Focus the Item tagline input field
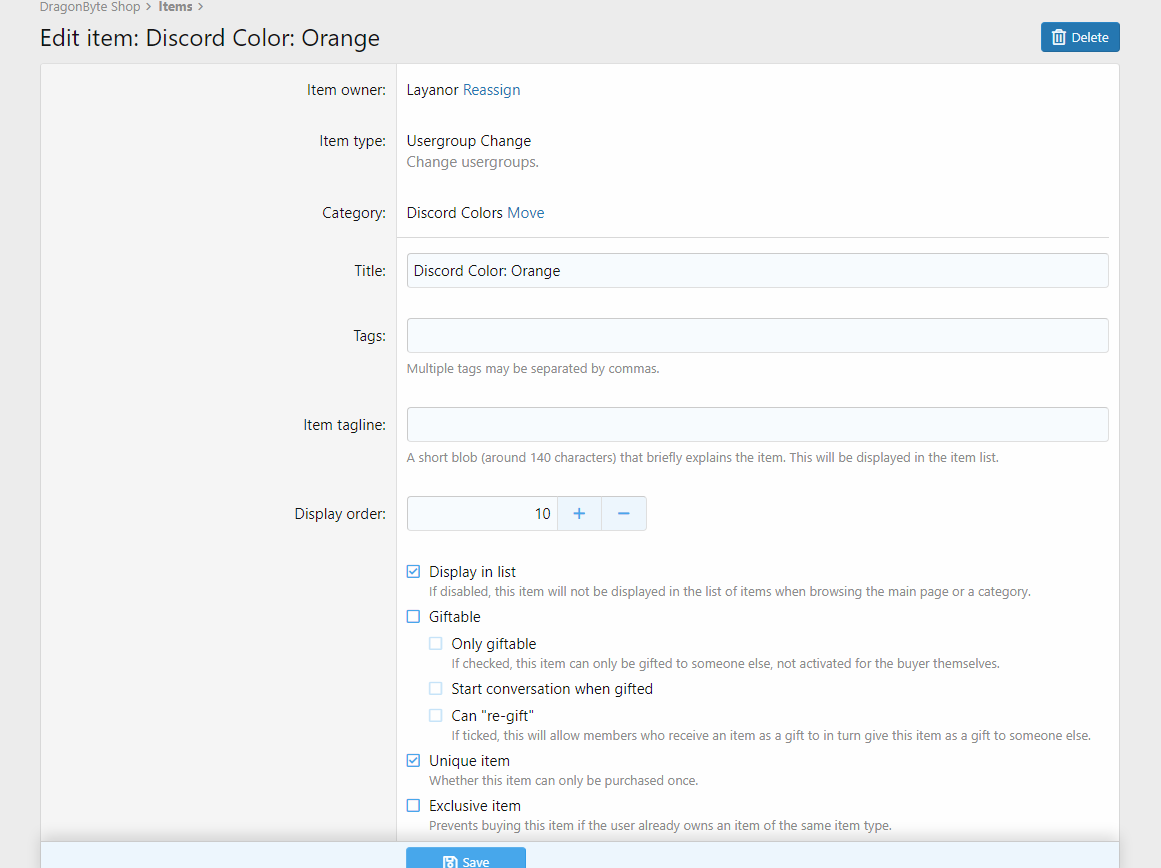 [x=757, y=424]
